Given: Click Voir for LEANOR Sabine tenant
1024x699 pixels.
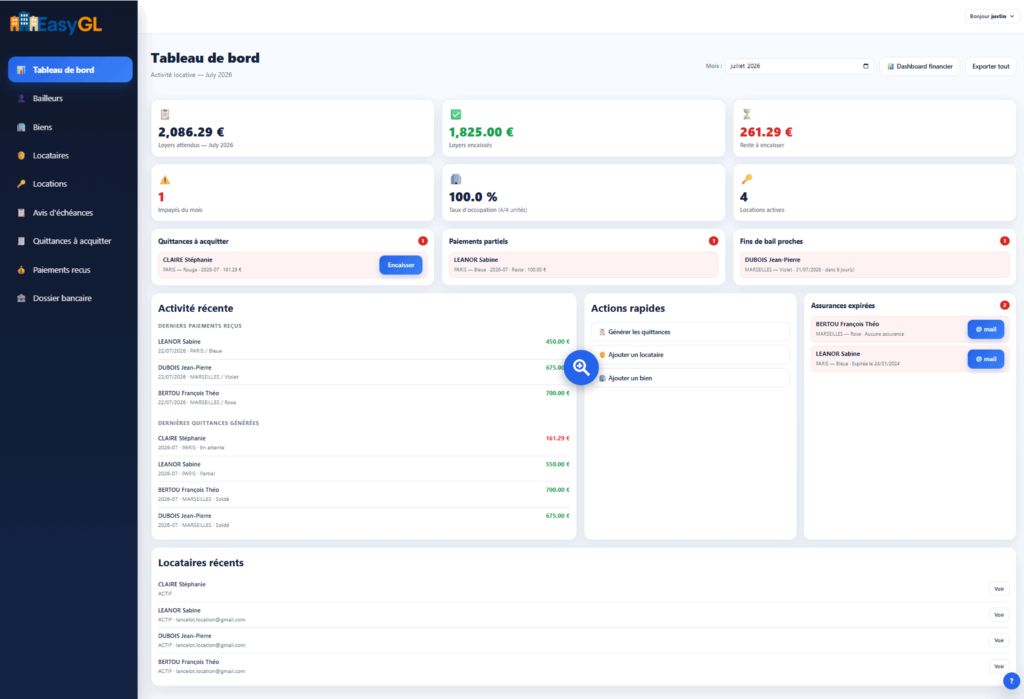Looking at the screenshot, I should pos(999,615).
